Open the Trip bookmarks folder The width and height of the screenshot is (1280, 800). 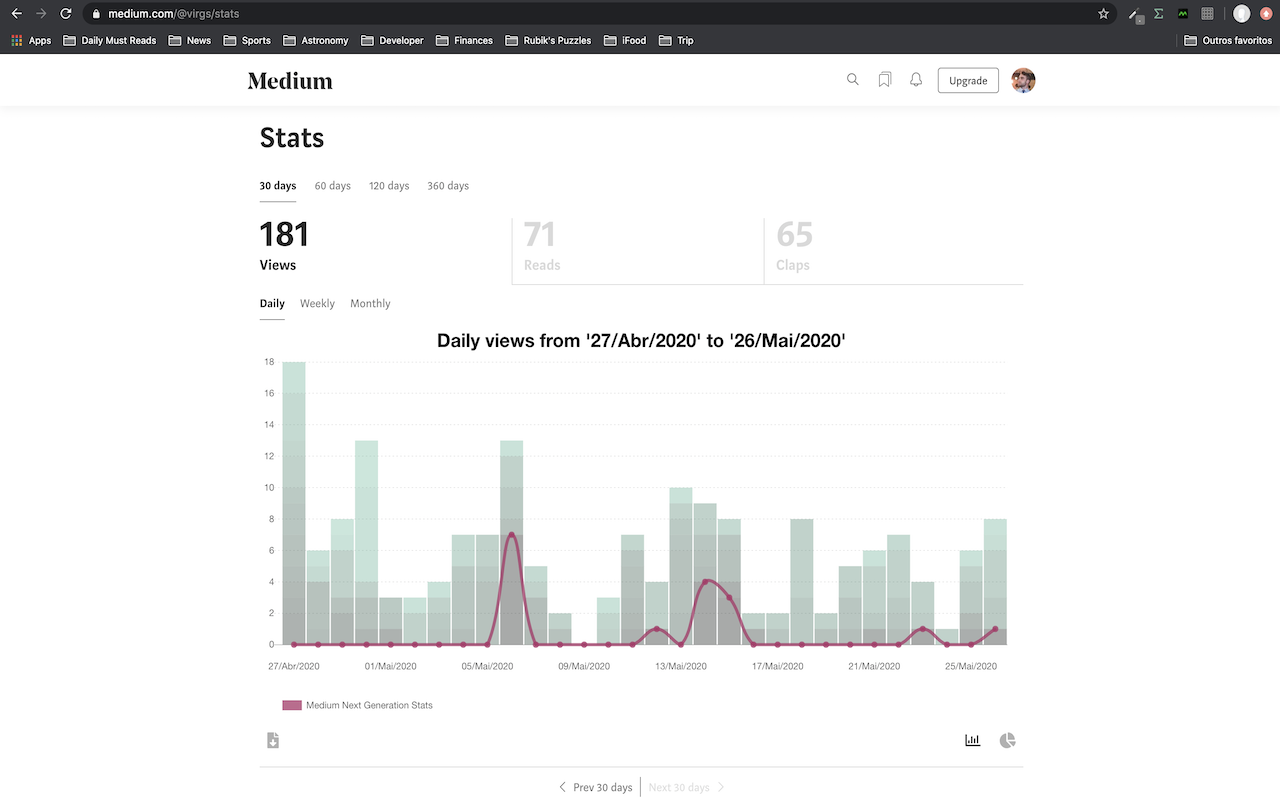pos(676,41)
